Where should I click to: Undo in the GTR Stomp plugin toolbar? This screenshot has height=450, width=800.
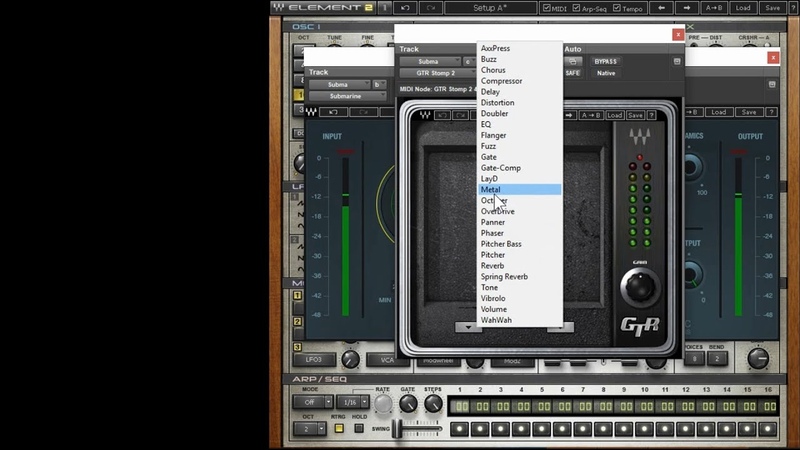[442, 115]
